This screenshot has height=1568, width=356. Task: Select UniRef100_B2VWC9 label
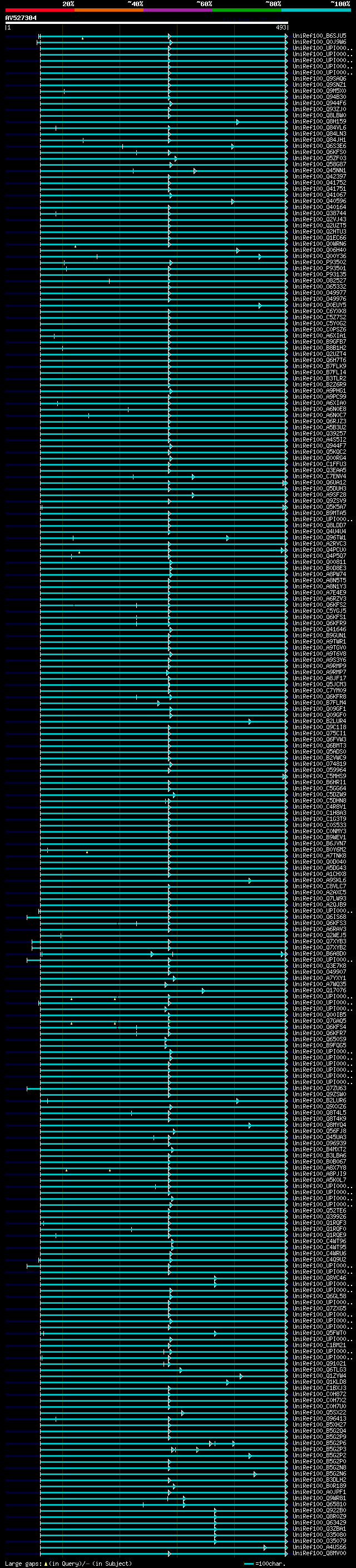coord(319,758)
